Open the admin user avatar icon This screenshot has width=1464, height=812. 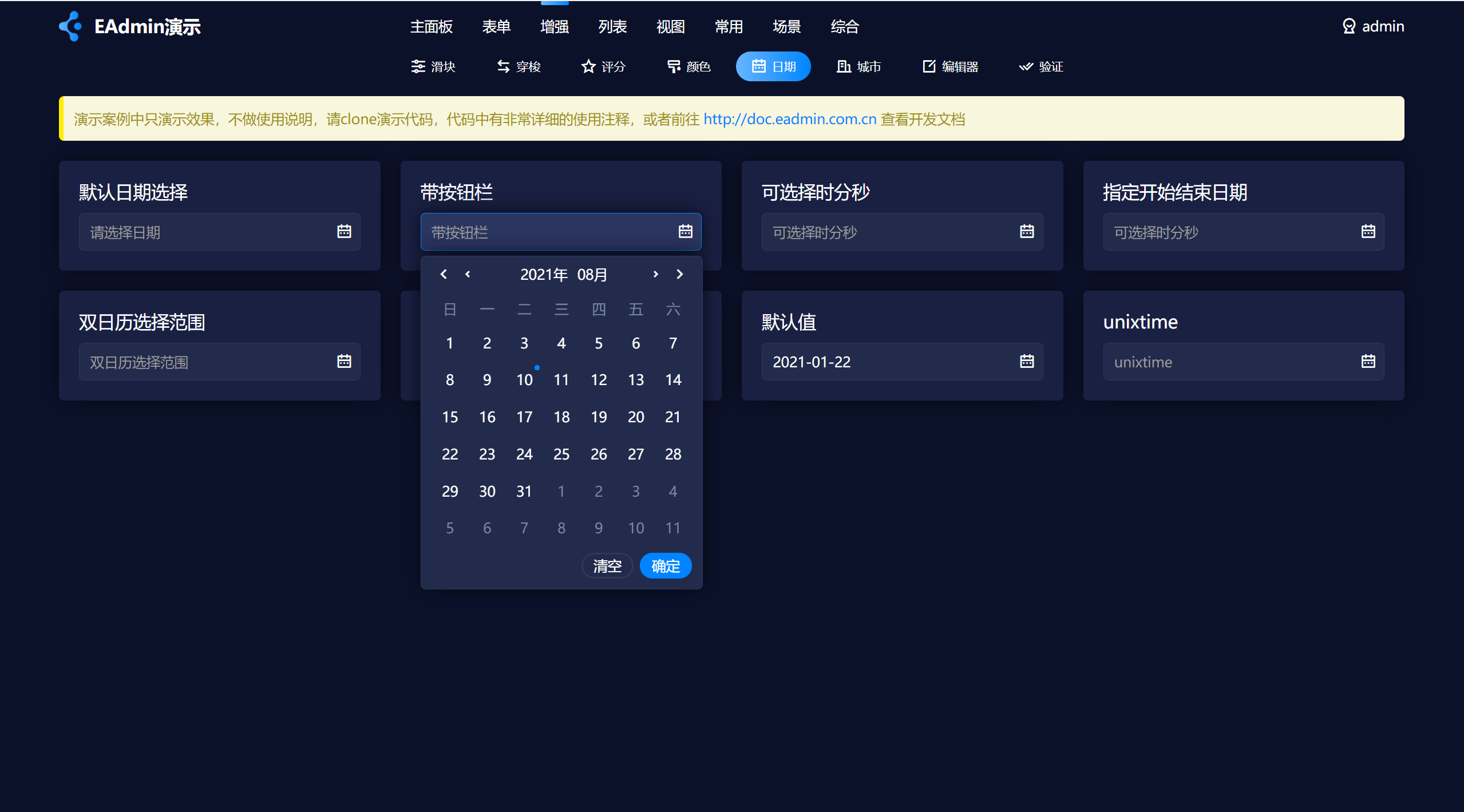tap(1349, 26)
